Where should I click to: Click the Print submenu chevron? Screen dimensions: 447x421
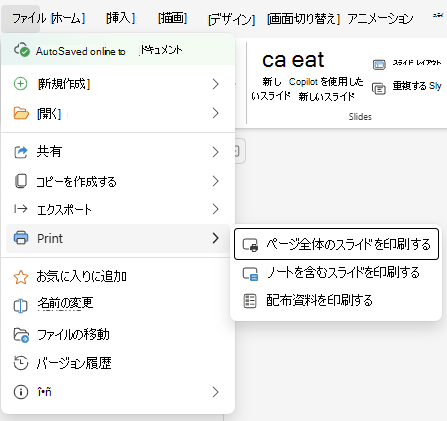[x=215, y=238]
